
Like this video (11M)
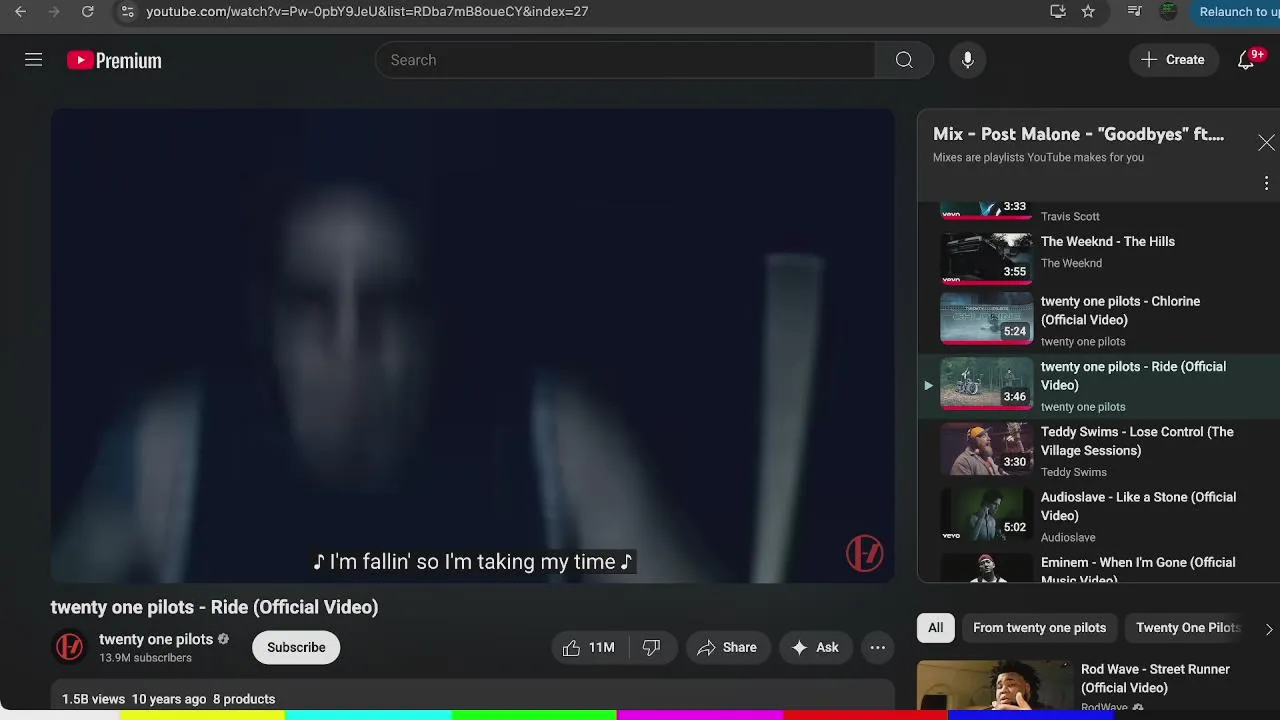pyautogui.click(x=589, y=647)
